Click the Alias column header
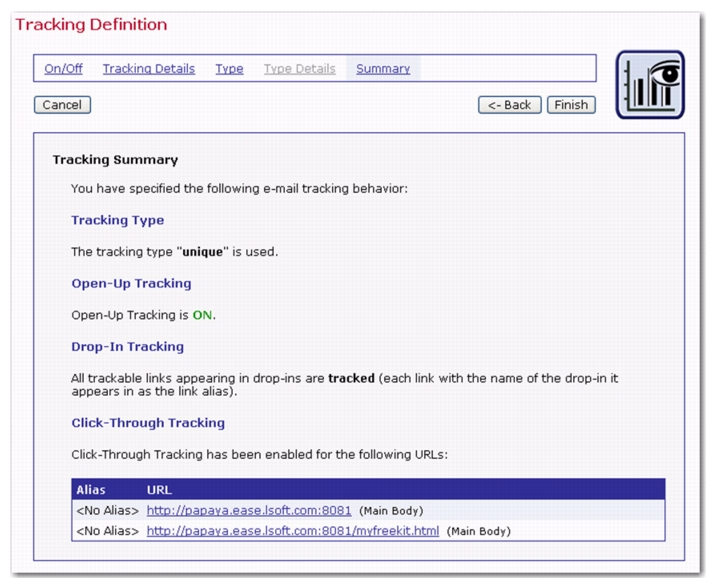The width and height of the screenshot is (716, 588). pyautogui.click(x=91, y=491)
